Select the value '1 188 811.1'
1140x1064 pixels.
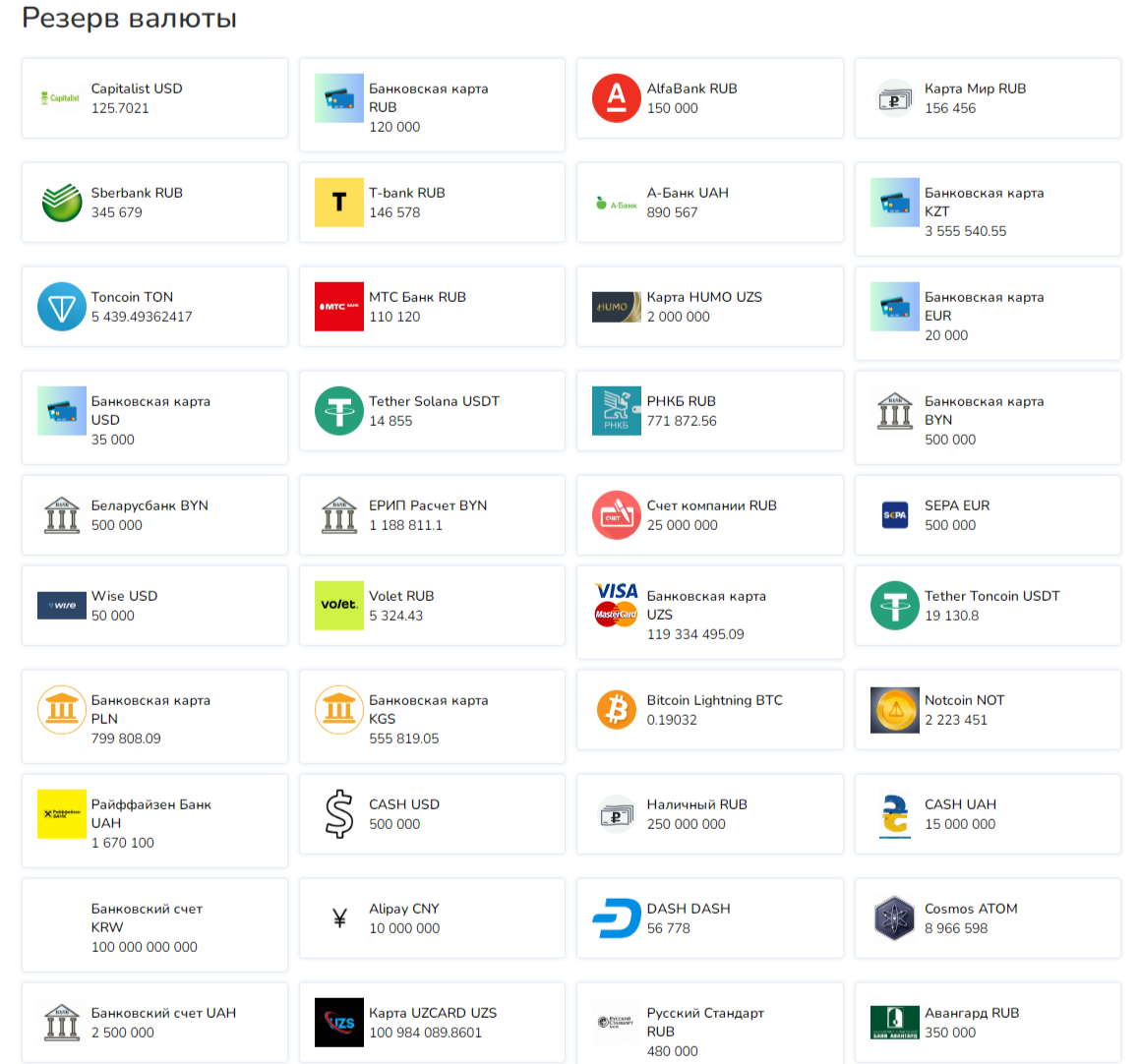pos(405,525)
